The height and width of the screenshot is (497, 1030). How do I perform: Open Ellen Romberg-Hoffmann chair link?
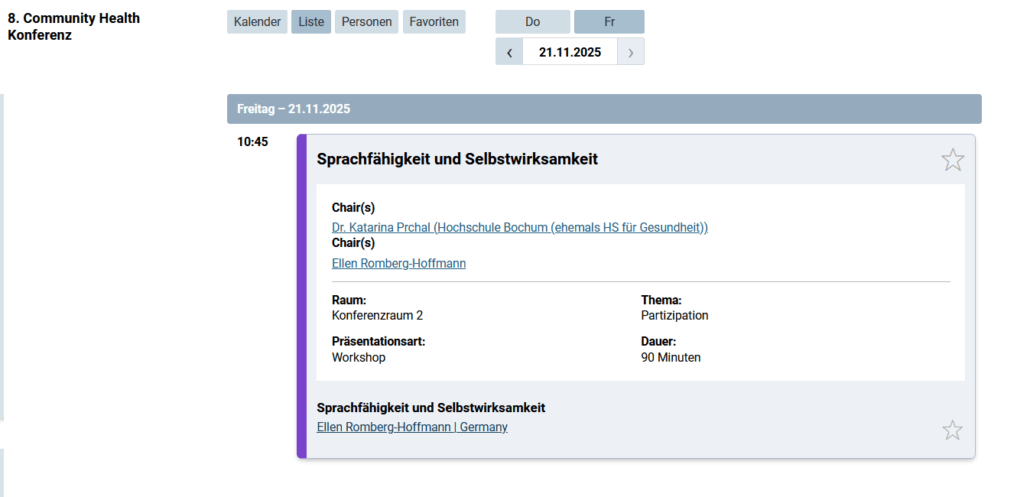(x=398, y=264)
